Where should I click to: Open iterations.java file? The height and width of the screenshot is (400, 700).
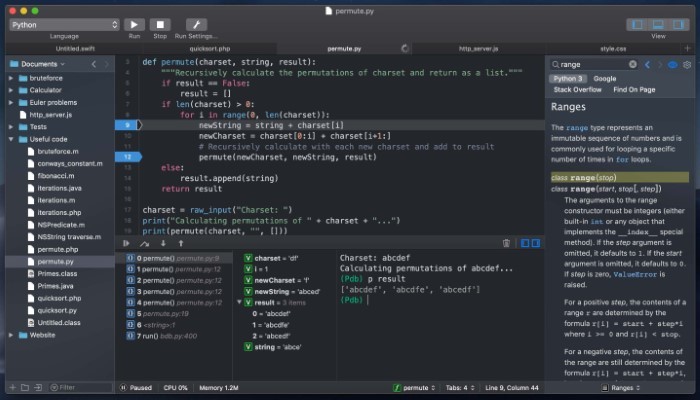pyautogui.click(x=59, y=188)
